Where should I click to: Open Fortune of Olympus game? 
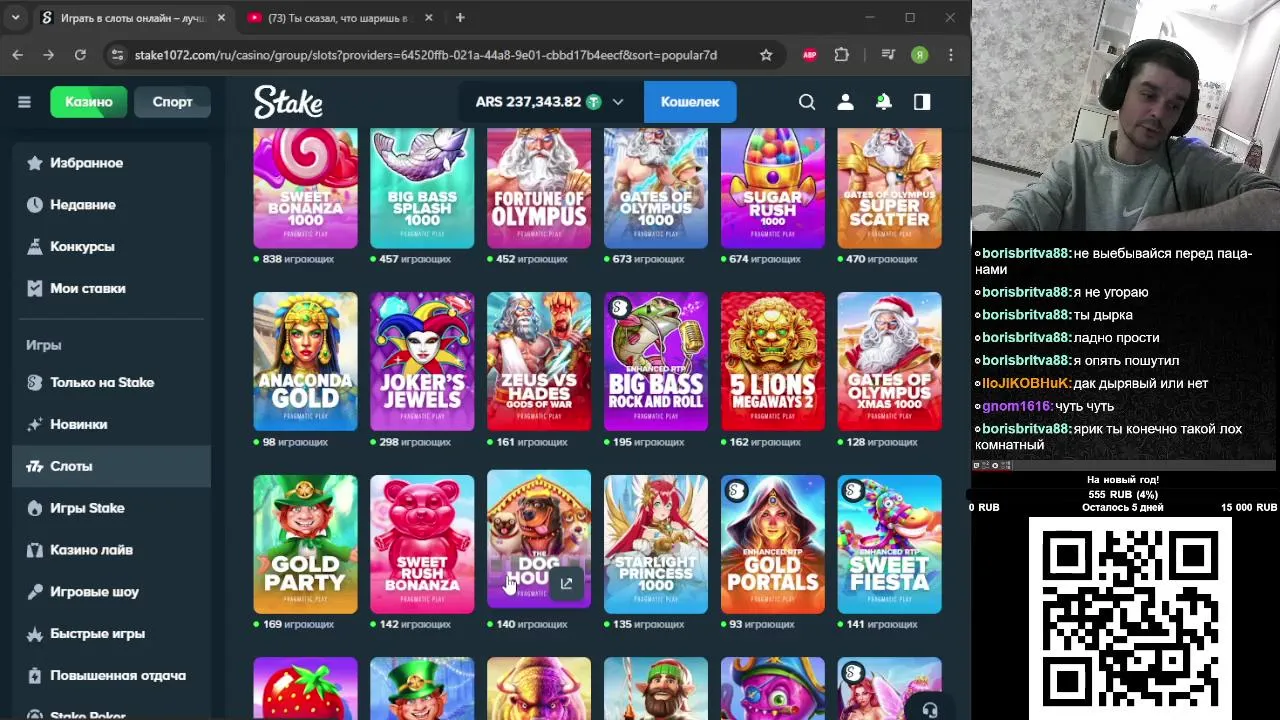pyautogui.click(x=539, y=188)
